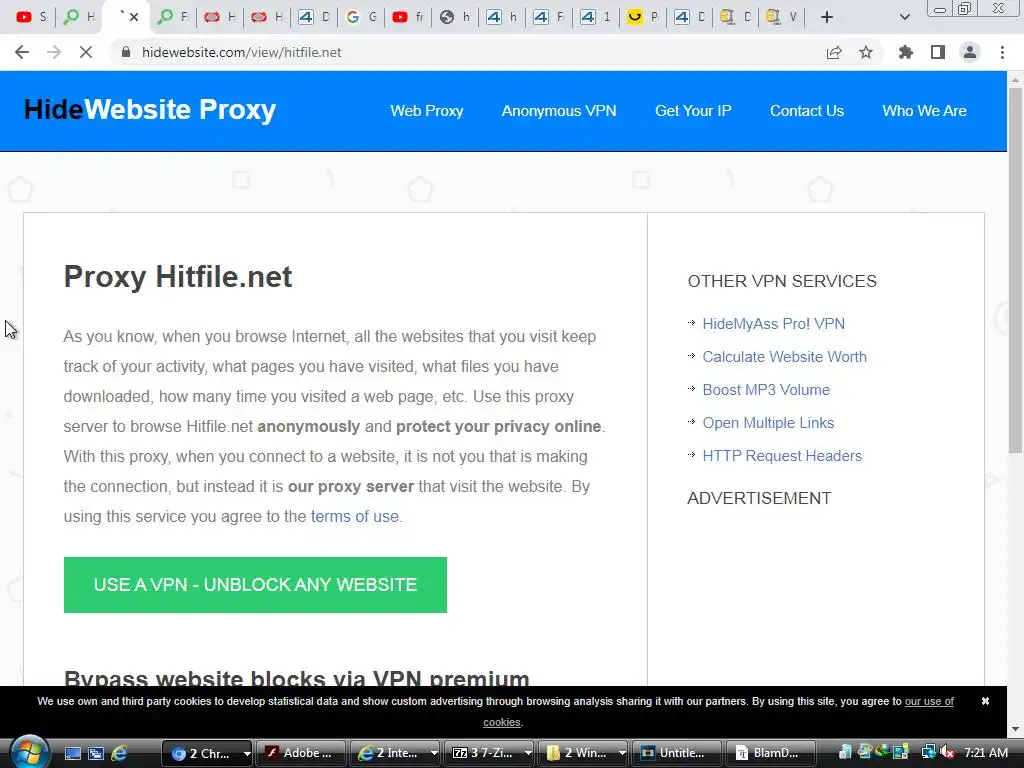Add a new tab with plus button
The width and height of the screenshot is (1024, 768).
[x=827, y=17]
